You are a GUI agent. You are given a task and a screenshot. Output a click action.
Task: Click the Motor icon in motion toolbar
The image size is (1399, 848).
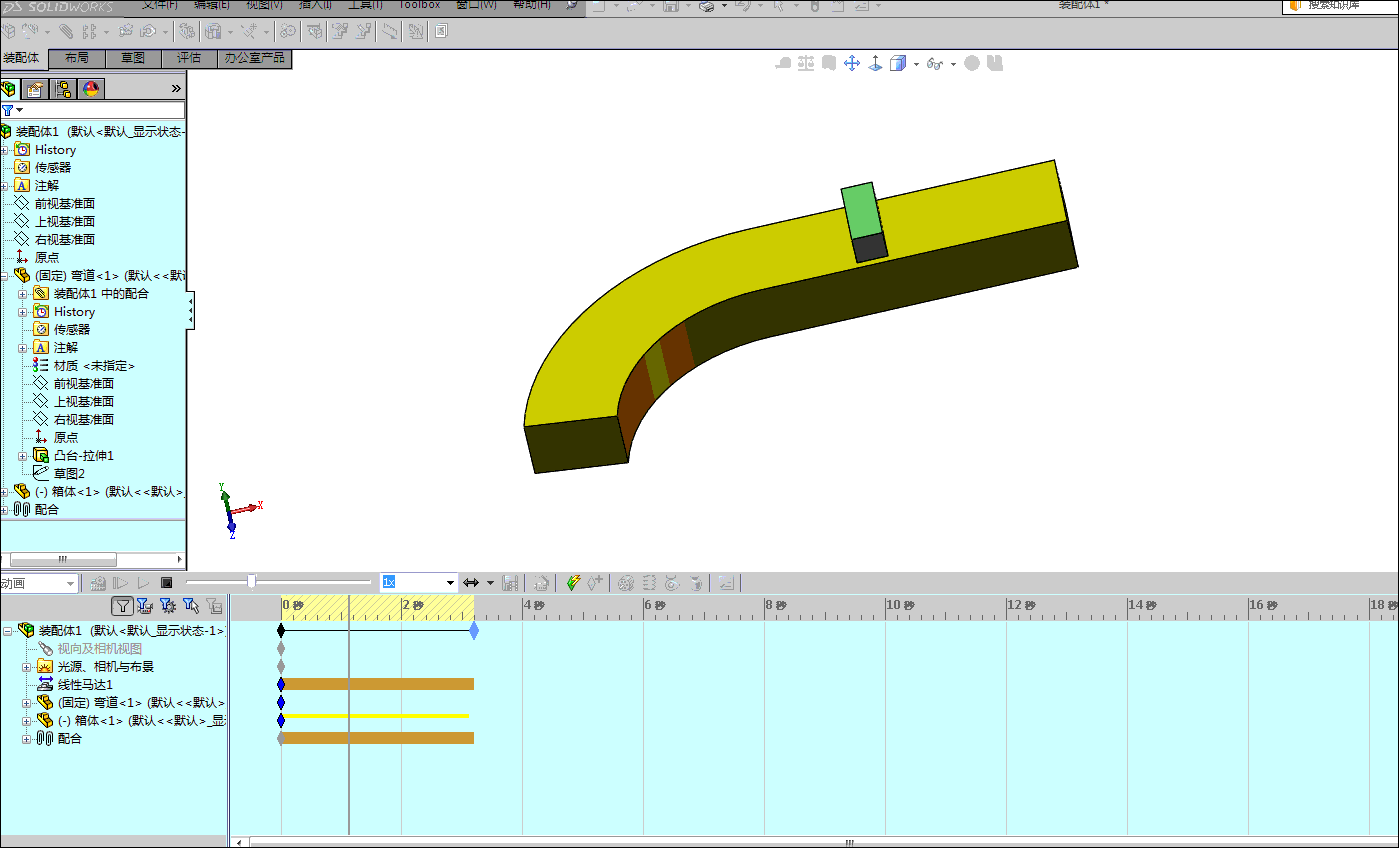point(626,582)
